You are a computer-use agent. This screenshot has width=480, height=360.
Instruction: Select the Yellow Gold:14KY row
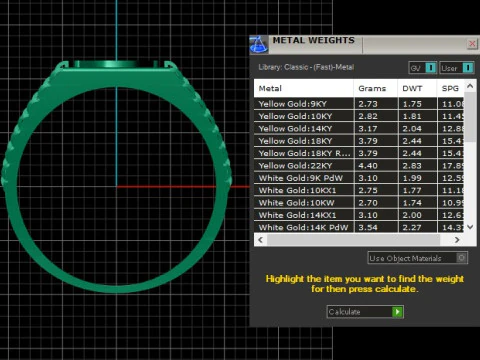click(x=359, y=129)
